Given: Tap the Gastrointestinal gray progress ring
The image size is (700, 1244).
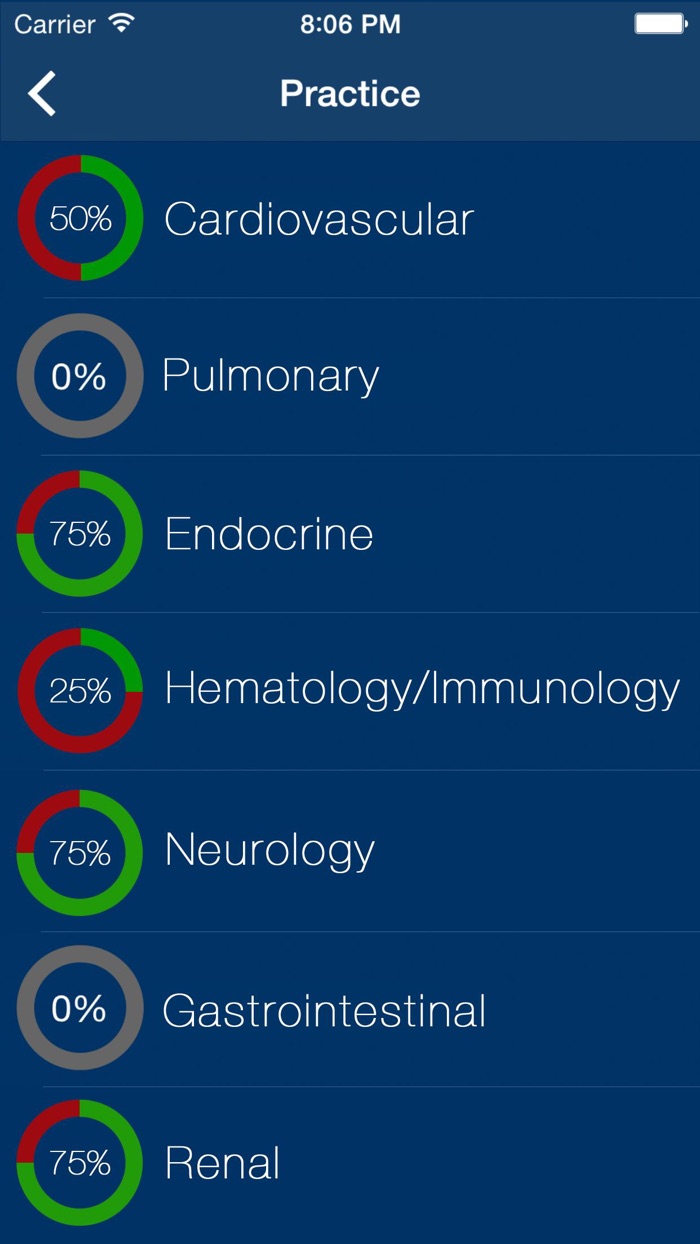Looking at the screenshot, I should (80, 1007).
